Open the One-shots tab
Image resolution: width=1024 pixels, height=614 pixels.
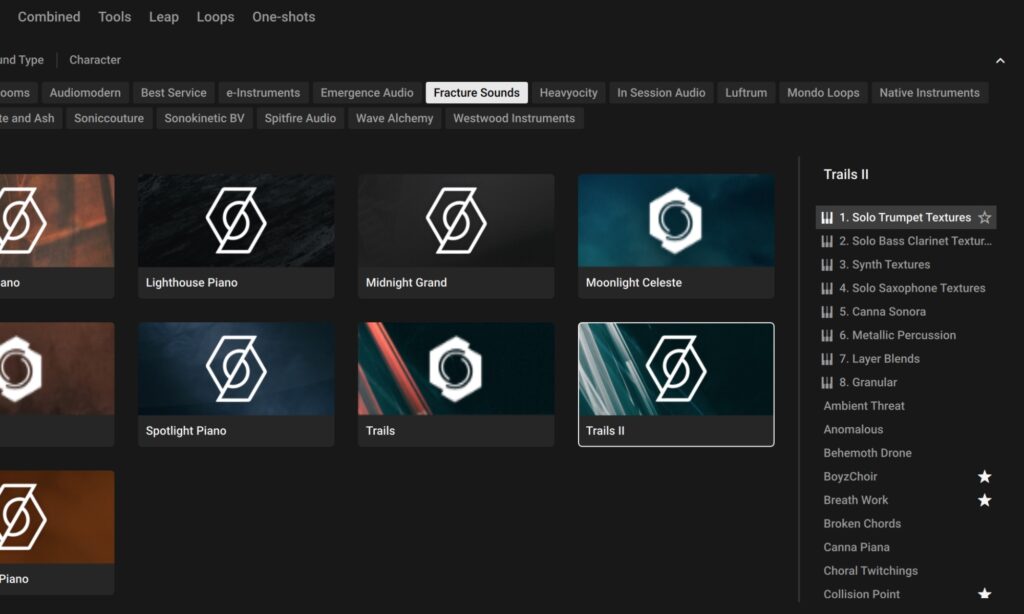[x=283, y=17]
